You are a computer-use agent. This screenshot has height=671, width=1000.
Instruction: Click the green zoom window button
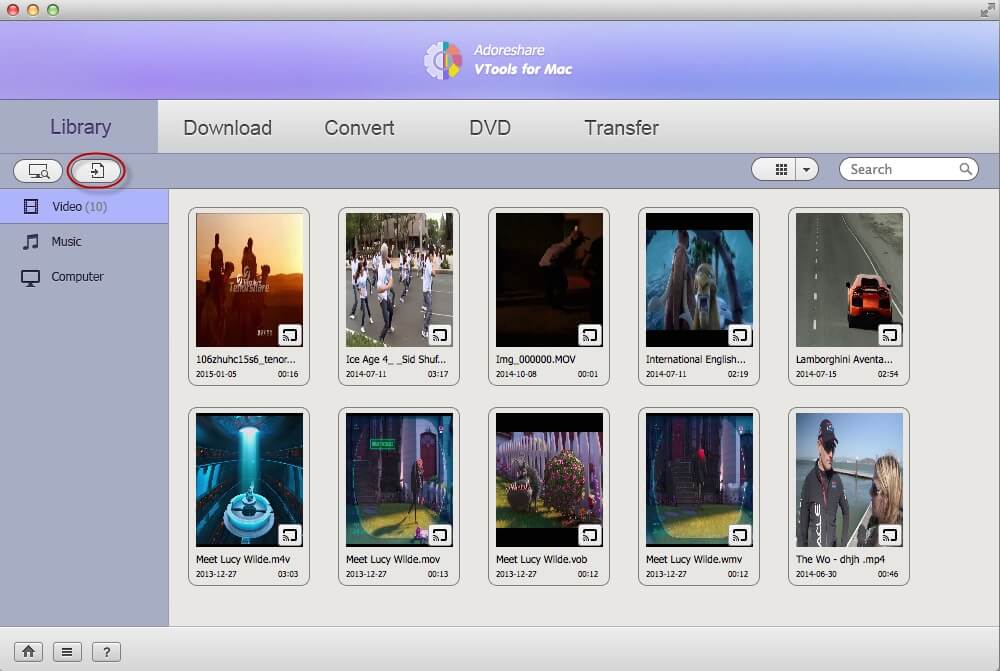click(x=53, y=10)
